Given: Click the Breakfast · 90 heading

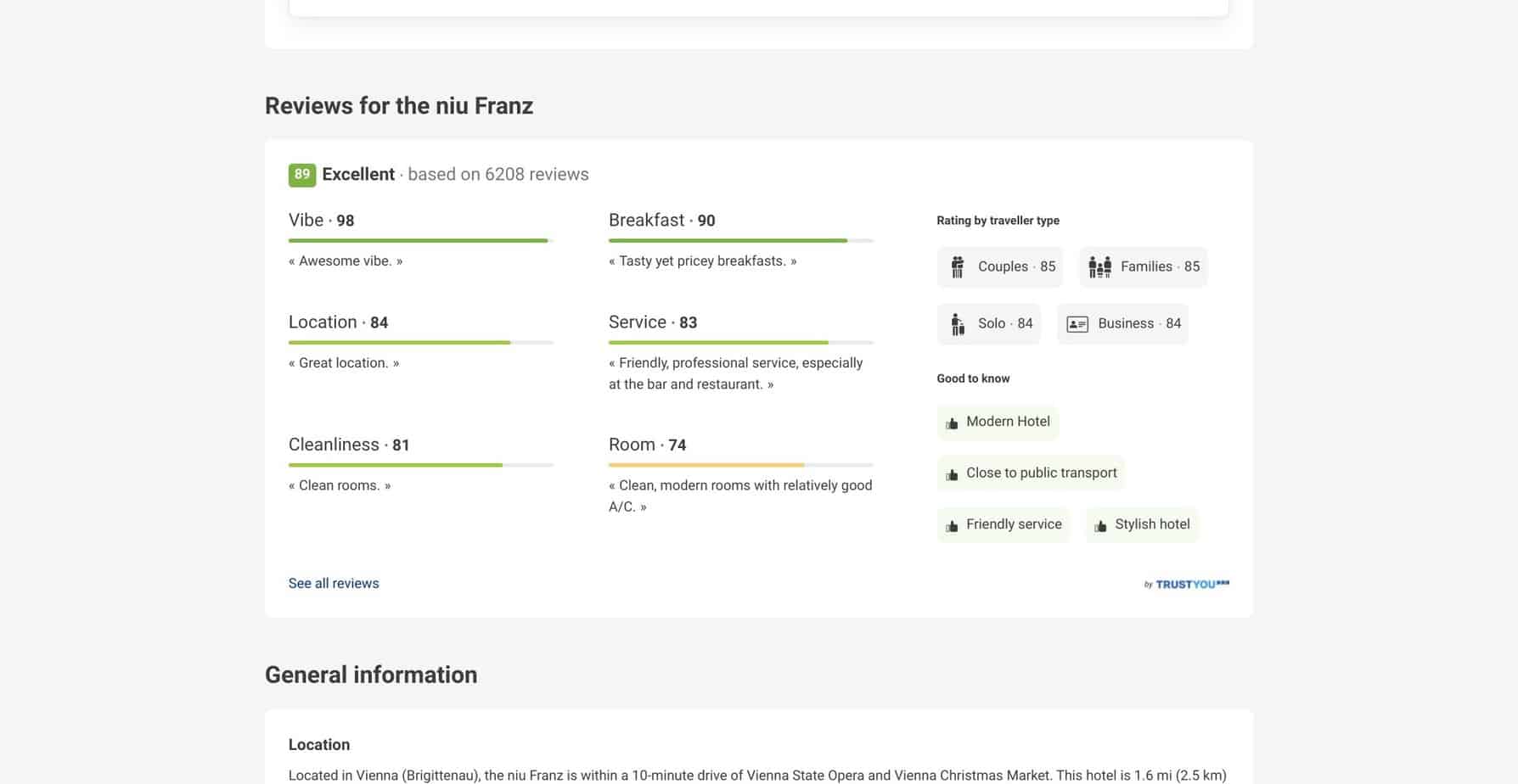Looking at the screenshot, I should (x=662, y=221).
